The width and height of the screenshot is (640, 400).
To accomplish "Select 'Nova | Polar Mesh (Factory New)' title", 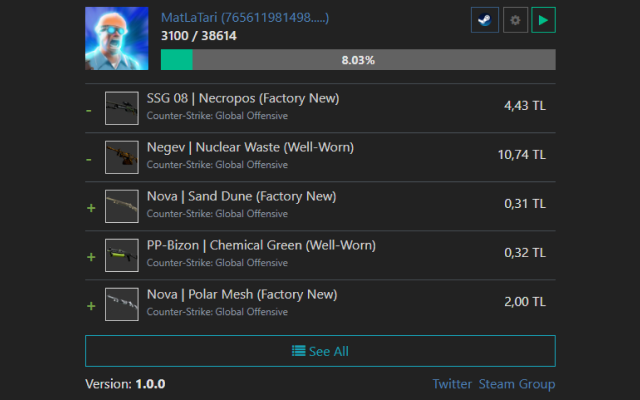I will tap(242, 294).
